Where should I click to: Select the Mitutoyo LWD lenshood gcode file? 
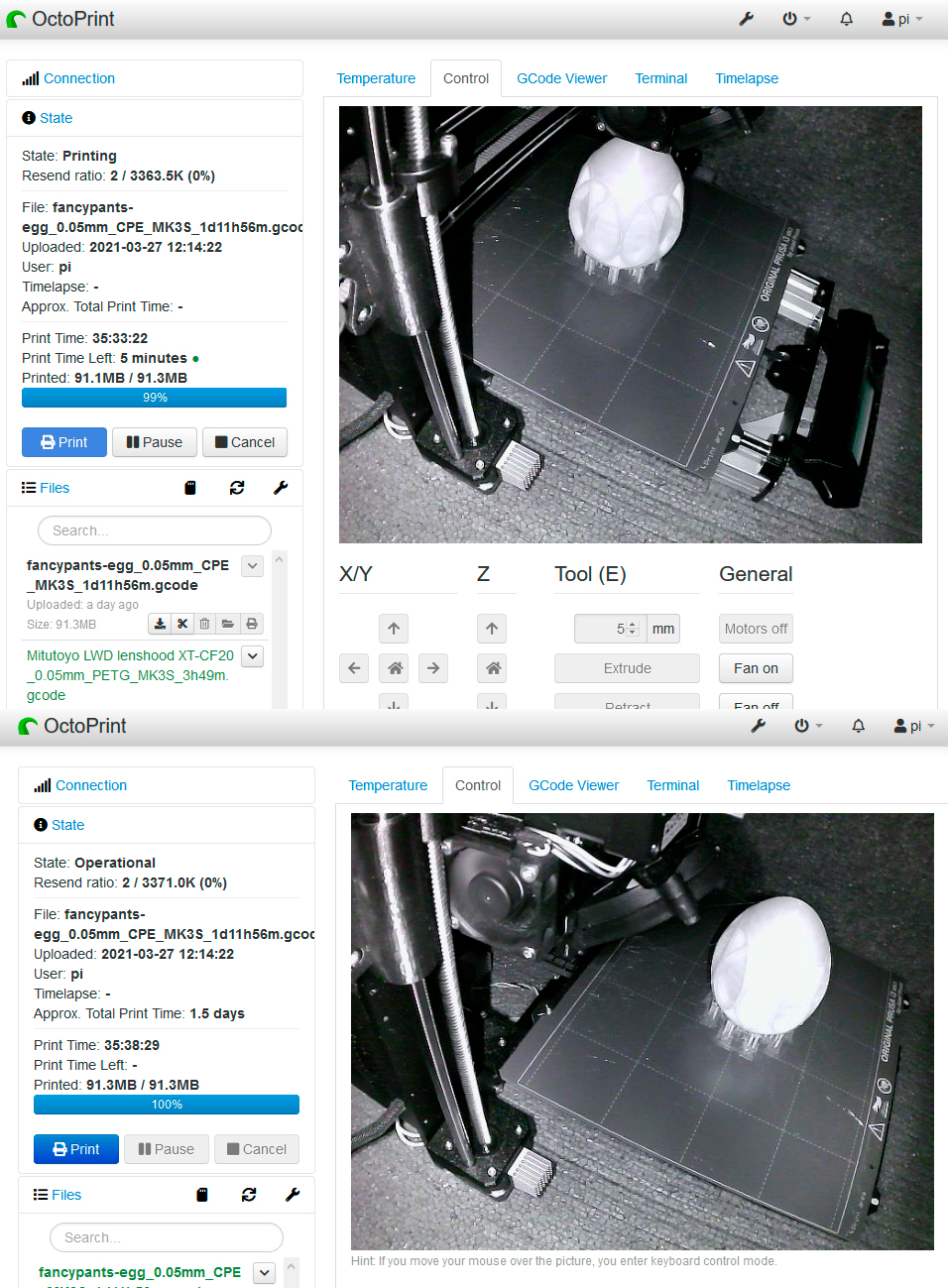[x=129, y=675]
